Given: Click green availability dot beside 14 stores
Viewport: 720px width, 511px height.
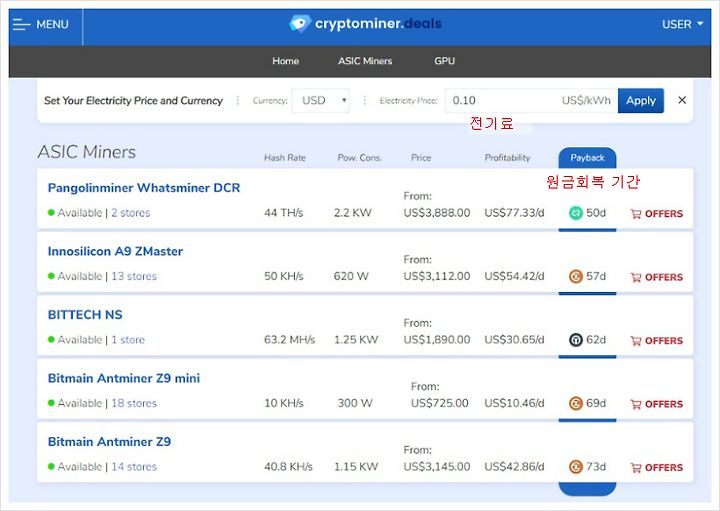Looking at the screenshot, I should [51, 466].
